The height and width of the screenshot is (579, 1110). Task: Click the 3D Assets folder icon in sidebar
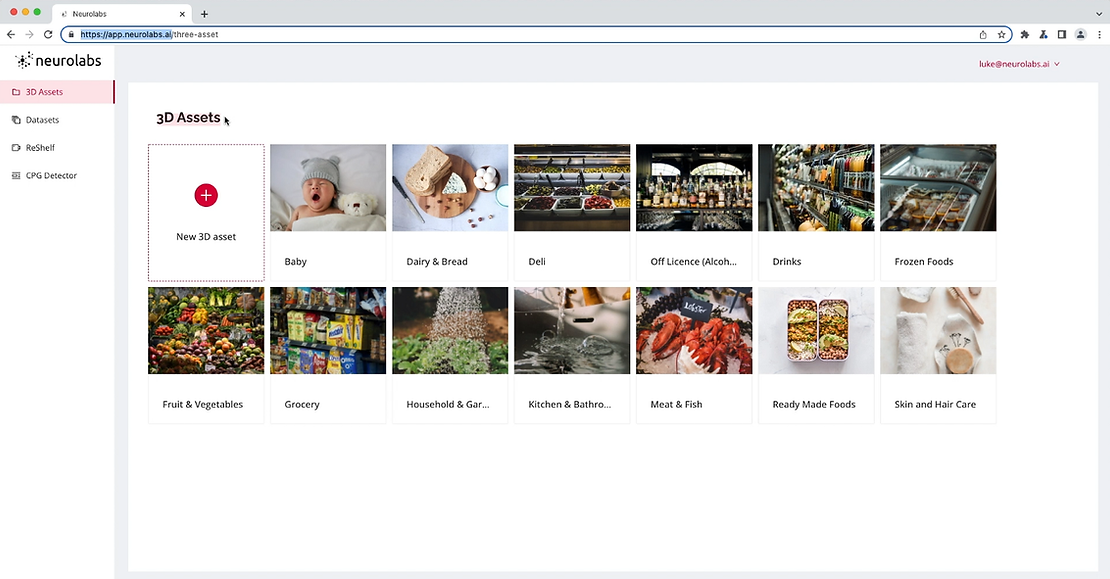tap(16, 92)
